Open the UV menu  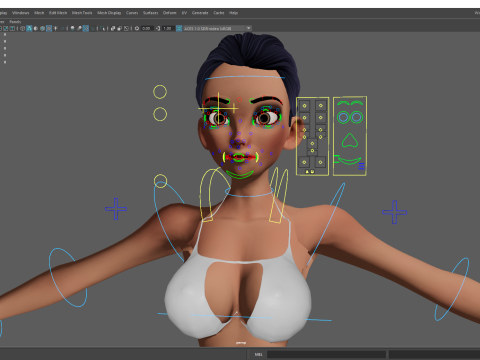pyautogui.click(x=184, y=13)
